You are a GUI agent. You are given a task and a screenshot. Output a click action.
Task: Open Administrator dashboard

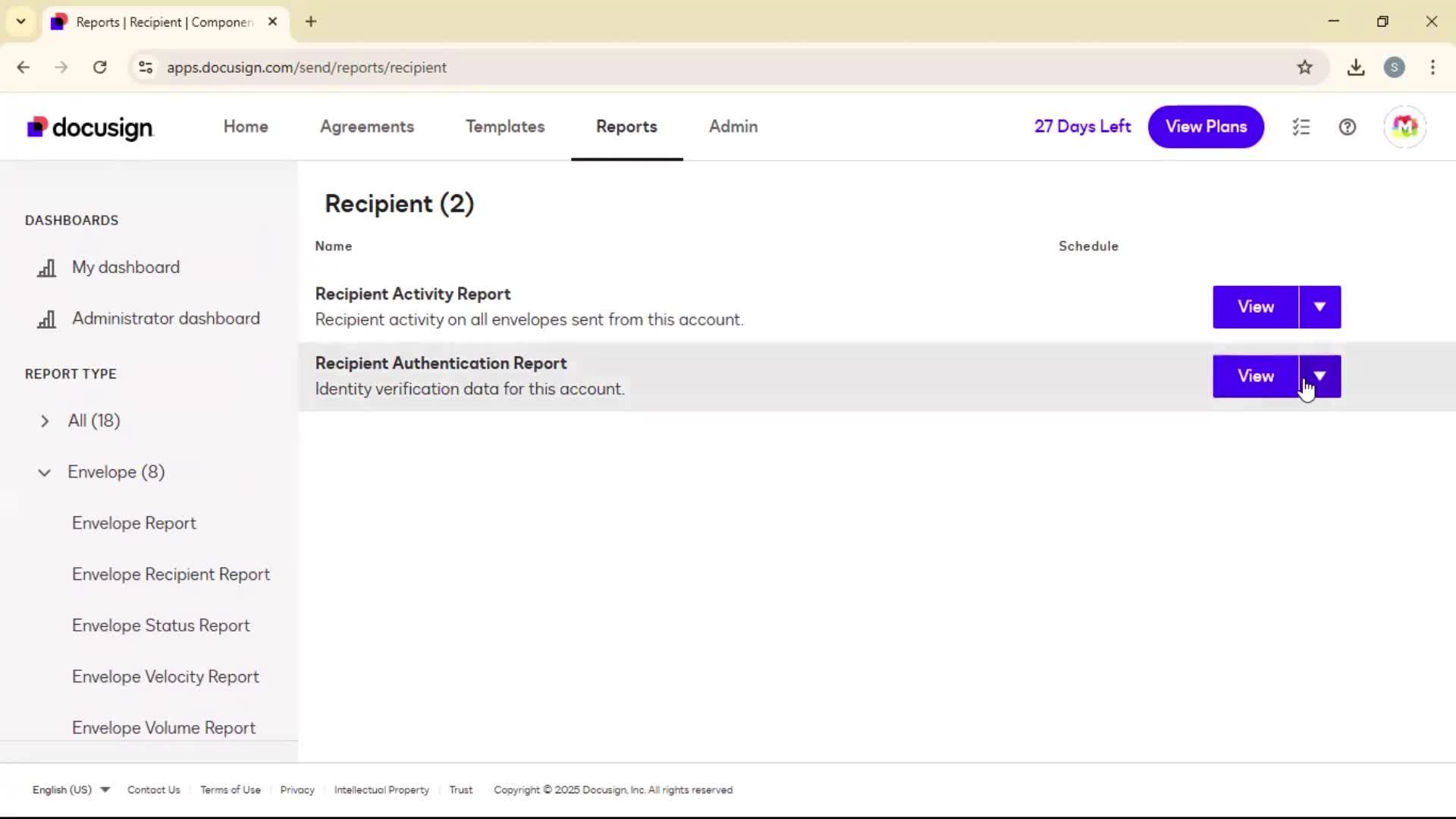[166, 319]
